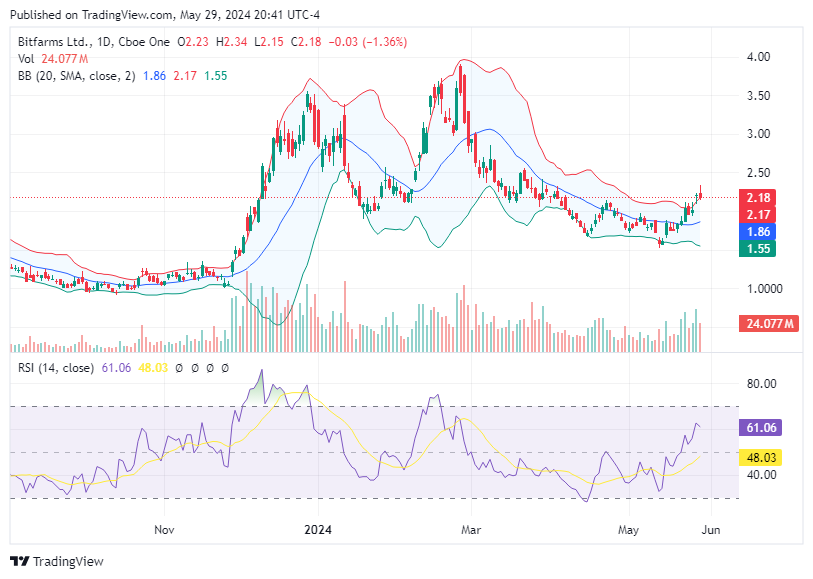Click the Nov label on time axis
This screenshot has height=579, width=813.
coord(164,530)
